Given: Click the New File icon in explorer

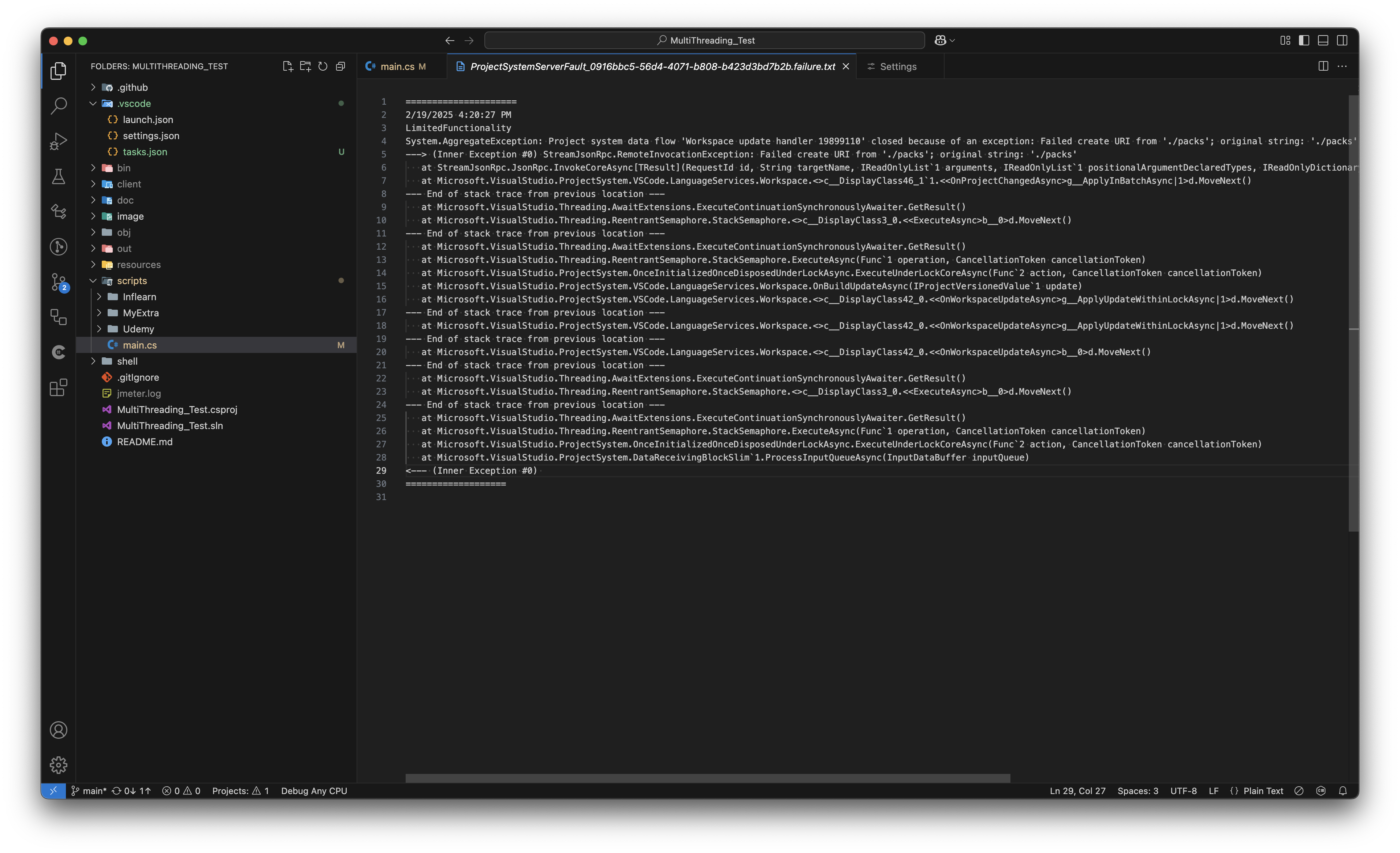Looking at the screenshot, I should tap(287, 67).
